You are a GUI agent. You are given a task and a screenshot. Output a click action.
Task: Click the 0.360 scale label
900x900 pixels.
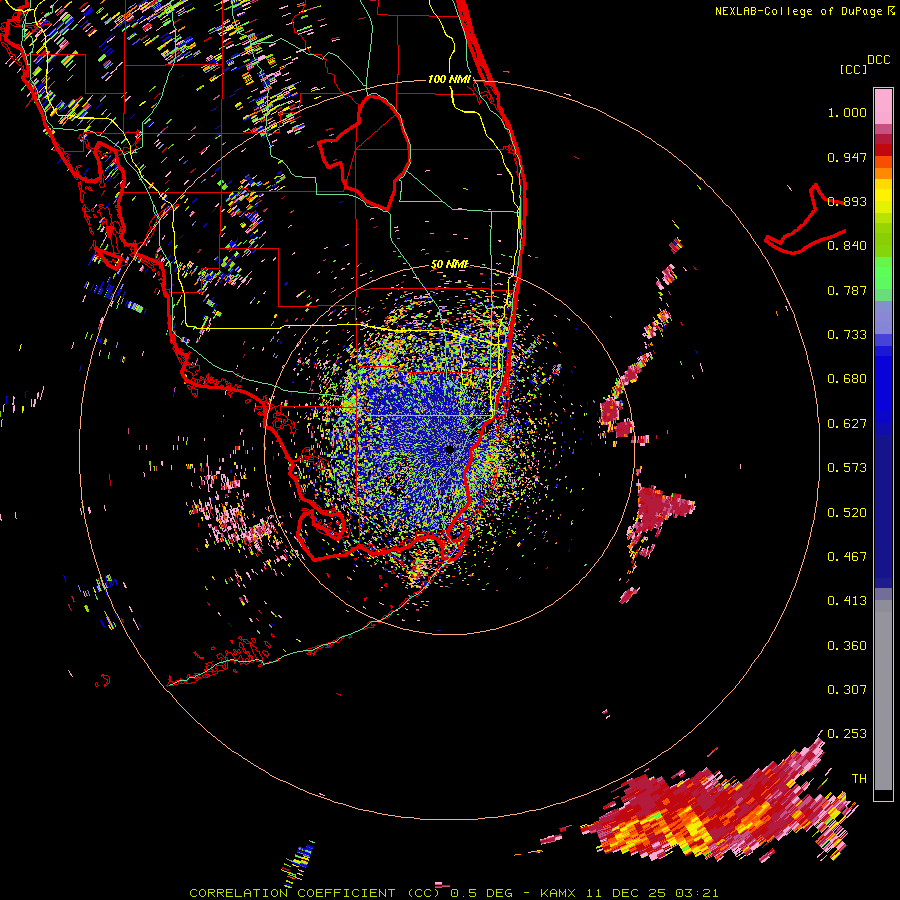(847, 646)
